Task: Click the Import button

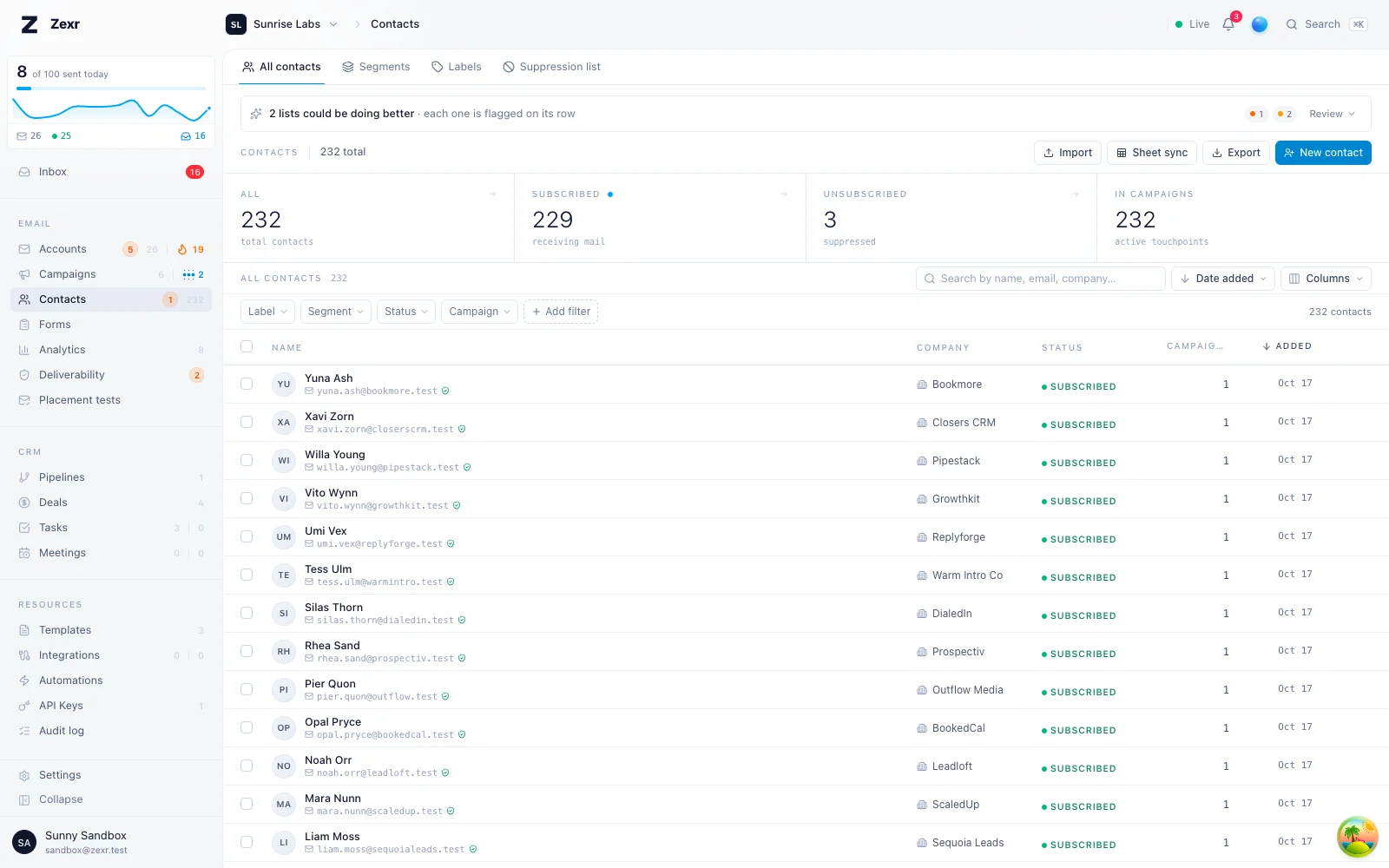Action: [x=1068, y=153]
